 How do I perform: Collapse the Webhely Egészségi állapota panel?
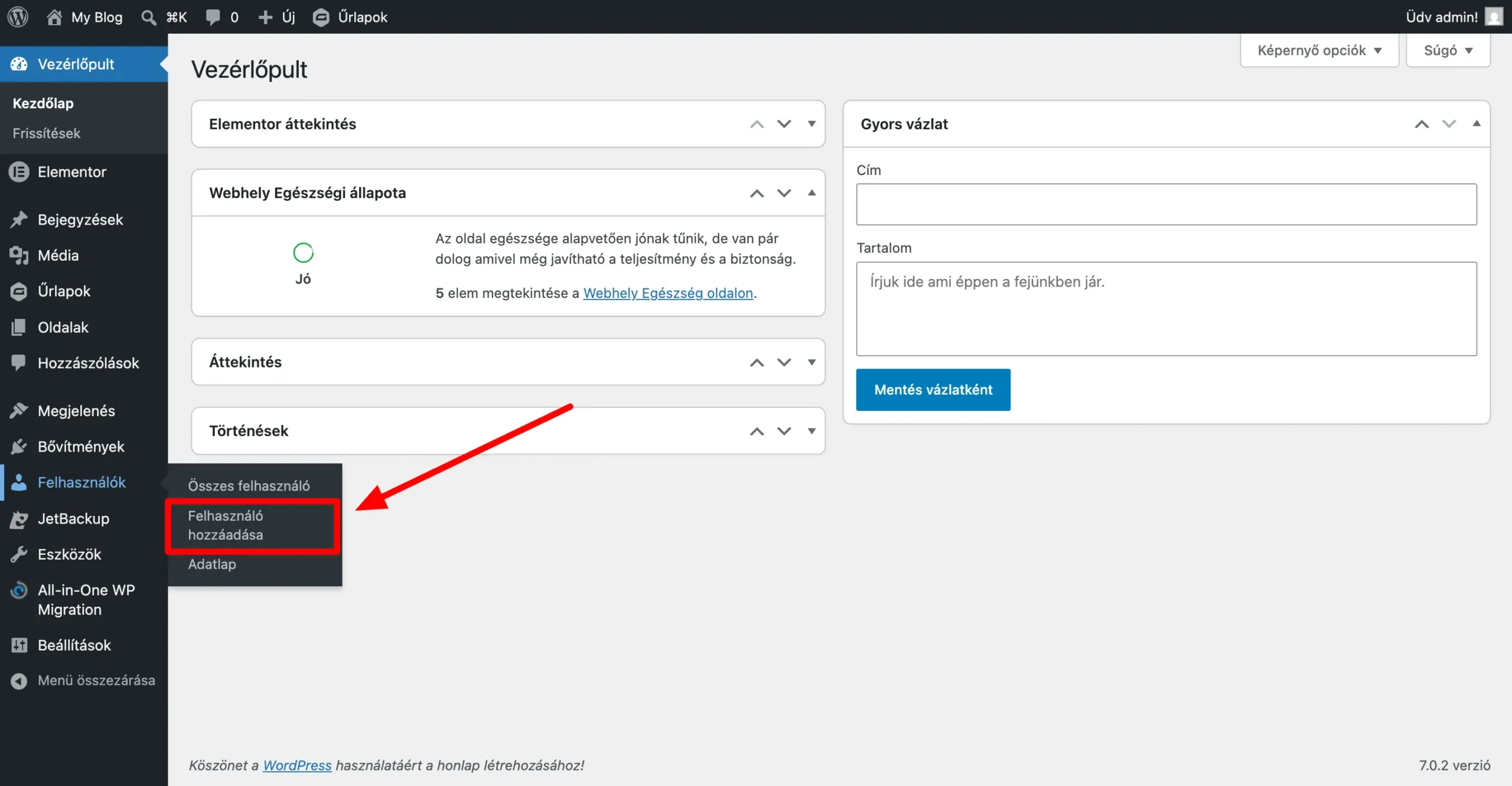812,193
